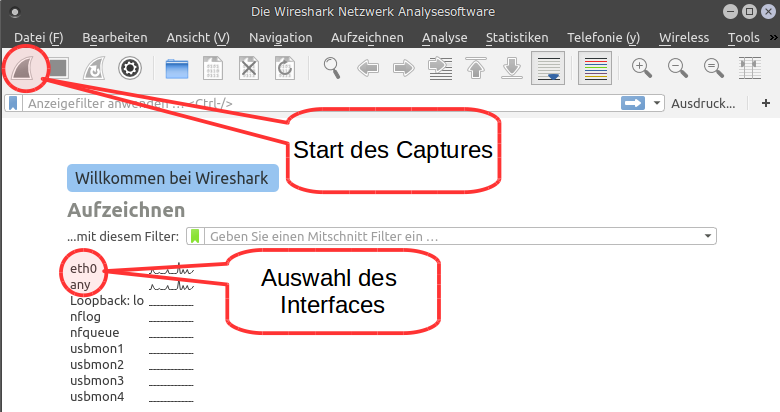The width and height of the screenshot is (780, 412).
Task: Toggle packet list colorization
Action: tap(595, 68)
